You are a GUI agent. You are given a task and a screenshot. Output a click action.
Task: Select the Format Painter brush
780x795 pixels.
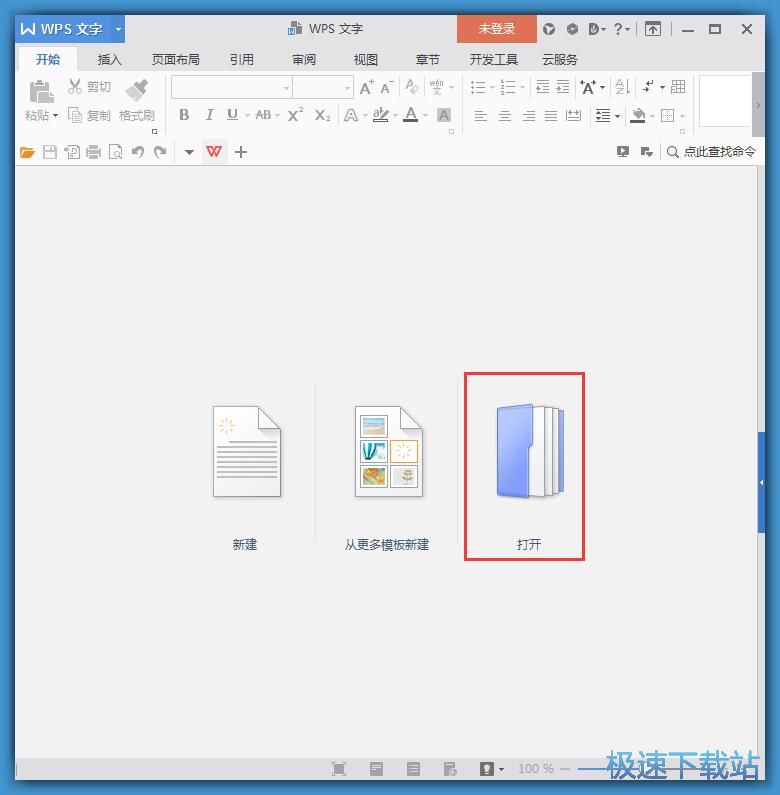[136, 89]
